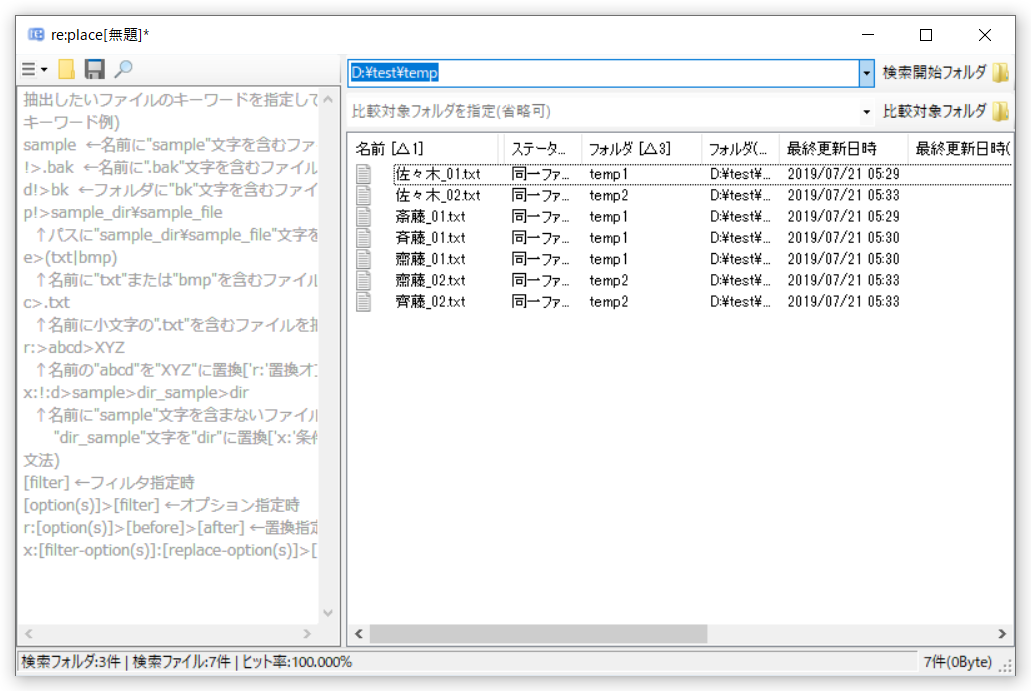The image size is (1031, 691).
Task: Click the left pane scroll up arrow
Action: point(328,99)
